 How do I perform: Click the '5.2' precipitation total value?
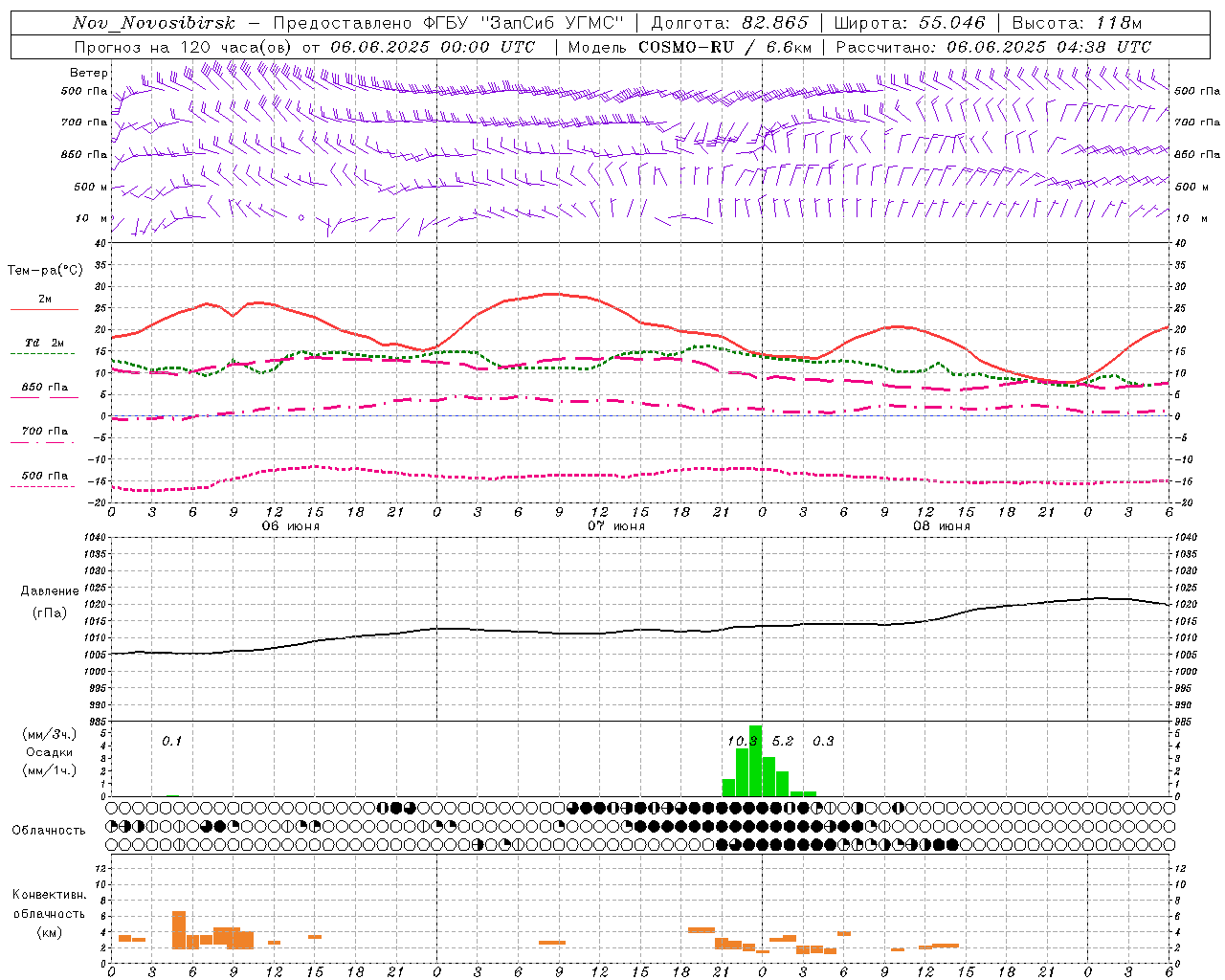pyautogui.click(x=783, y=742)
